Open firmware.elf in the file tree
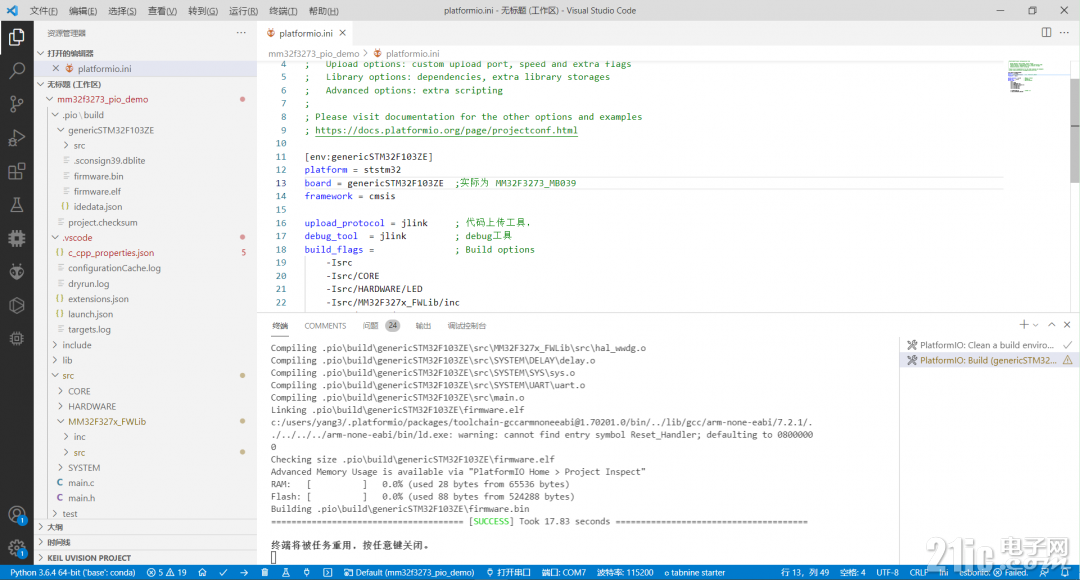1080x580 pixels. (97, 191)
